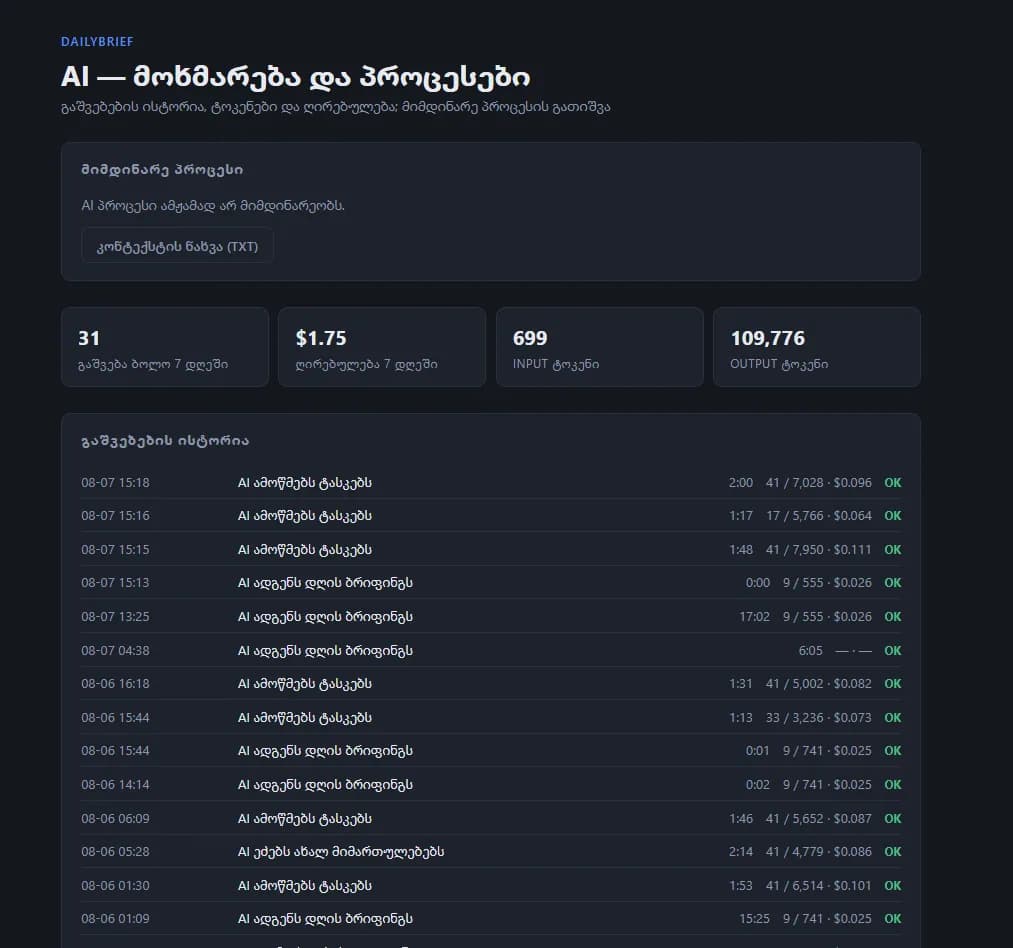Viewport: 1013px width, 948px height.
Task: Select the "08-07 15:18" timestamp
Action: (115, 483)
